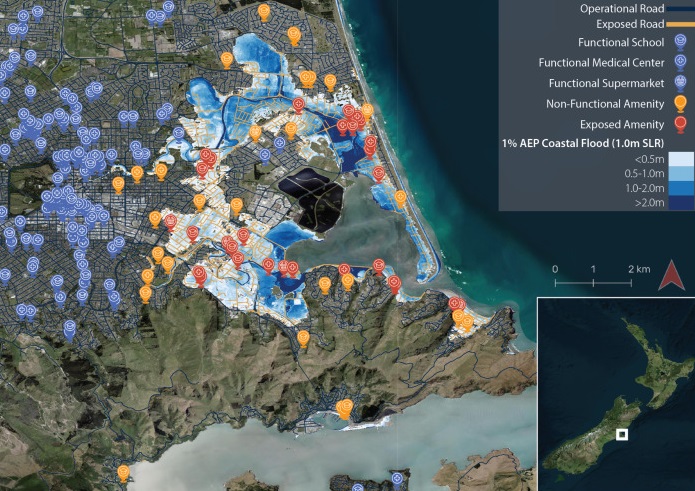Screen dimensions: 695x491
Task: Click the Functional Medical Center legend icon
Action: coord(680,63)
